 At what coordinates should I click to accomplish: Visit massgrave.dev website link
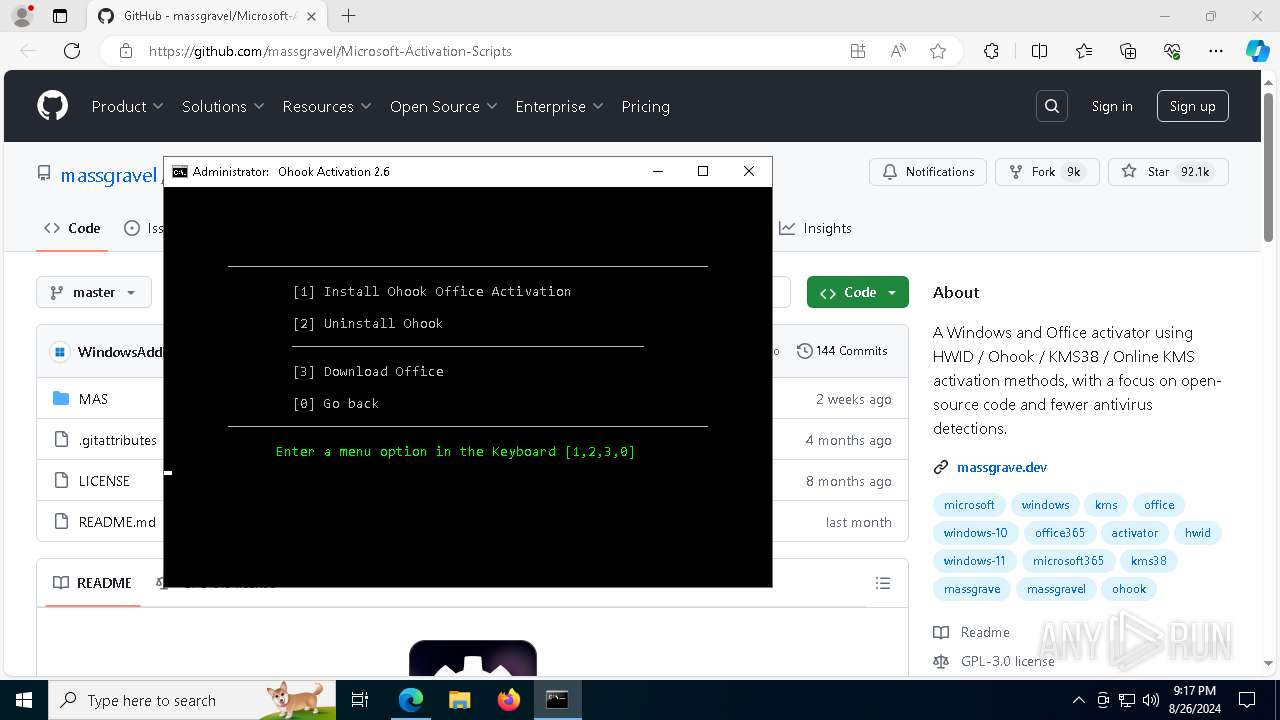(1002, 467)
